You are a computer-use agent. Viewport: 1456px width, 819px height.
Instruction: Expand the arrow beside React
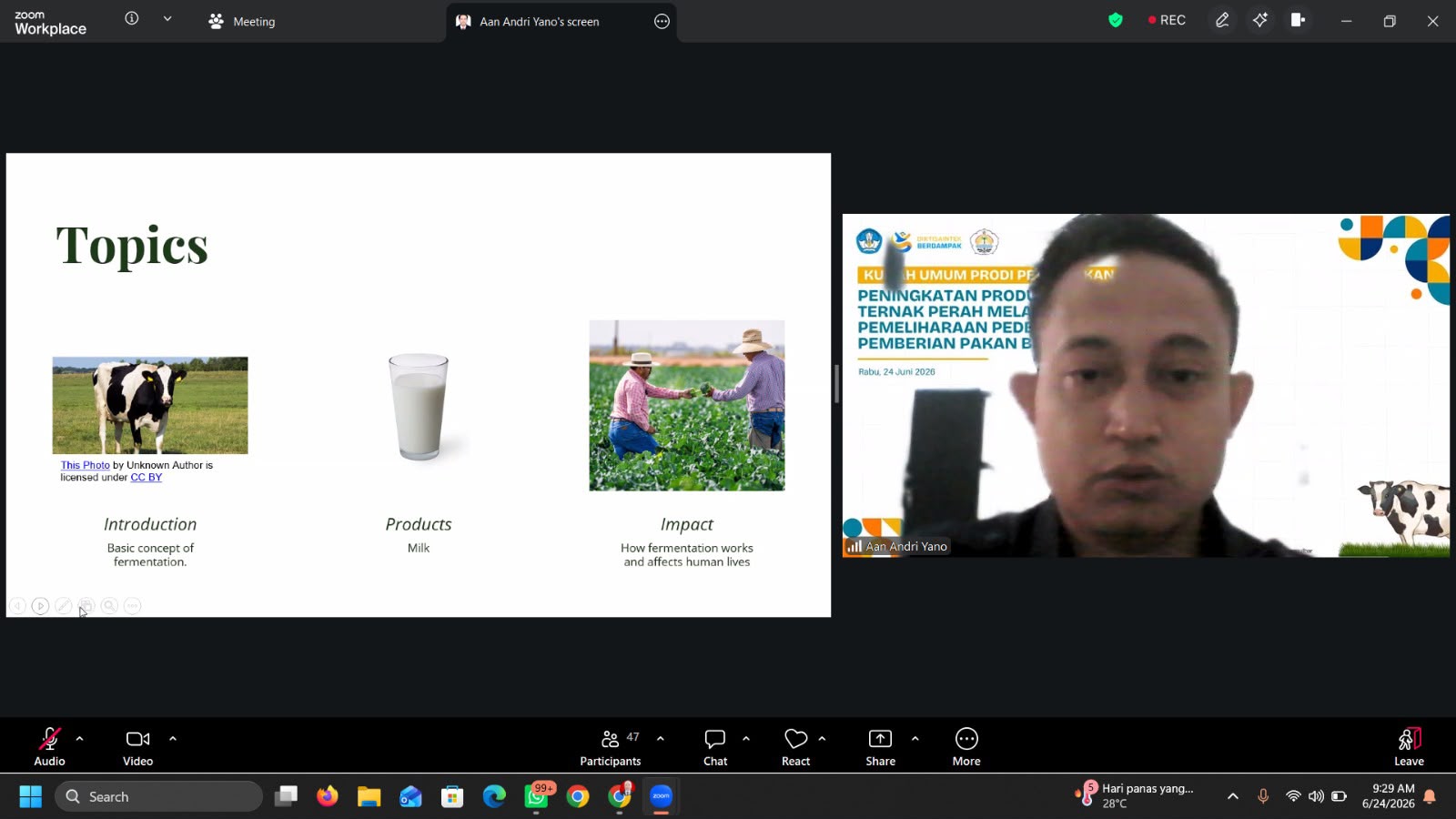pyautogui.click(x=822, y=739)
